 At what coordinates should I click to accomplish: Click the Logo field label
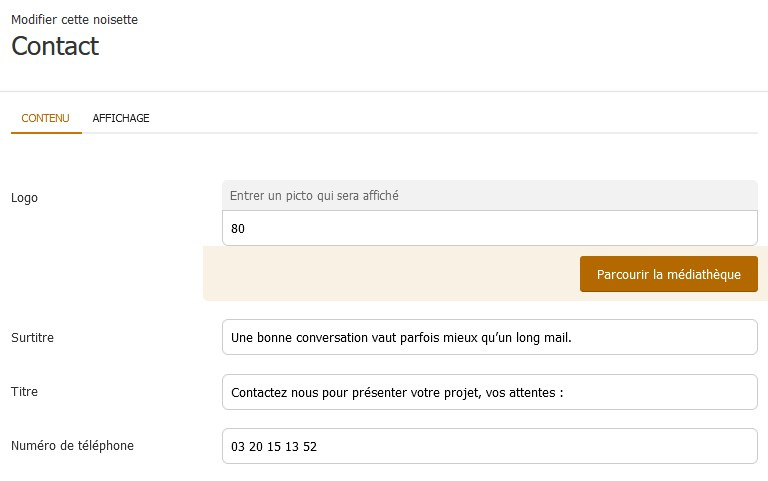coord(24,198)
